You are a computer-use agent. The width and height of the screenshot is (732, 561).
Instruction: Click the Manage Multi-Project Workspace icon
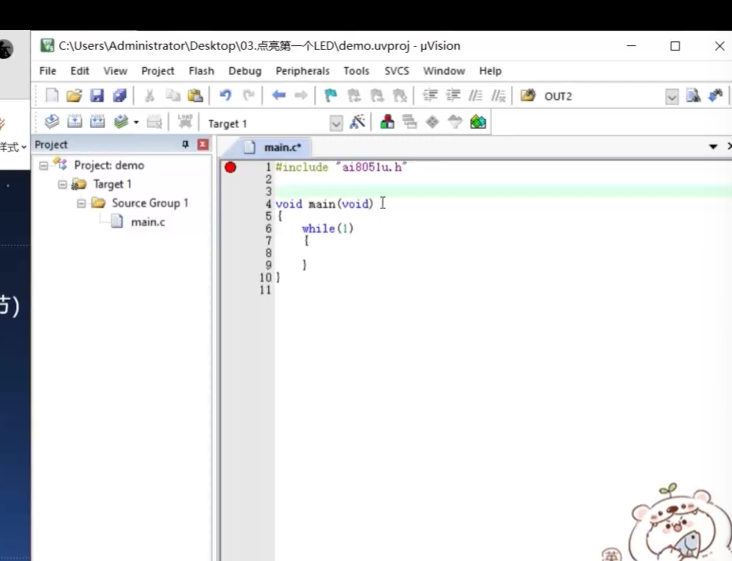(x=409, y=122)
